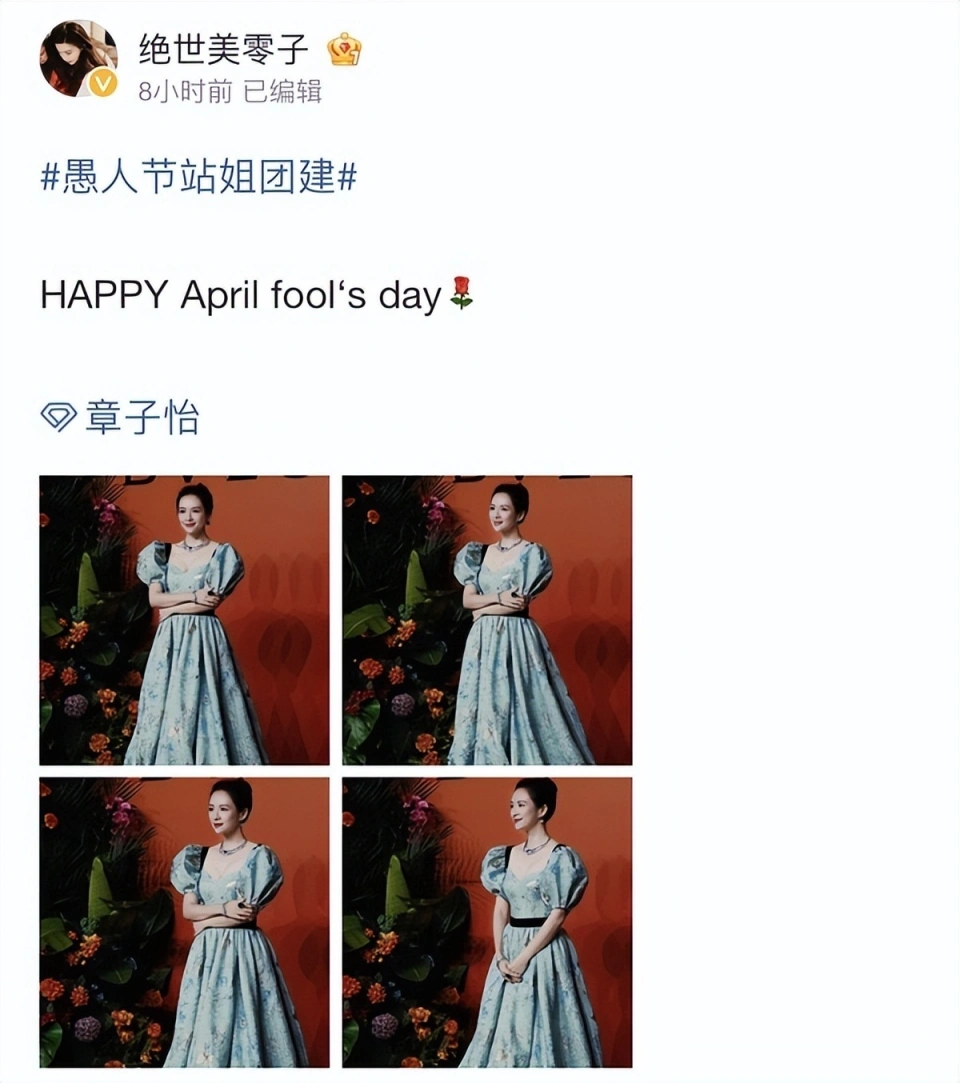The image size is (960, 1083).
Task: Click the yellow verified V badge
Action: click(102, 85)
